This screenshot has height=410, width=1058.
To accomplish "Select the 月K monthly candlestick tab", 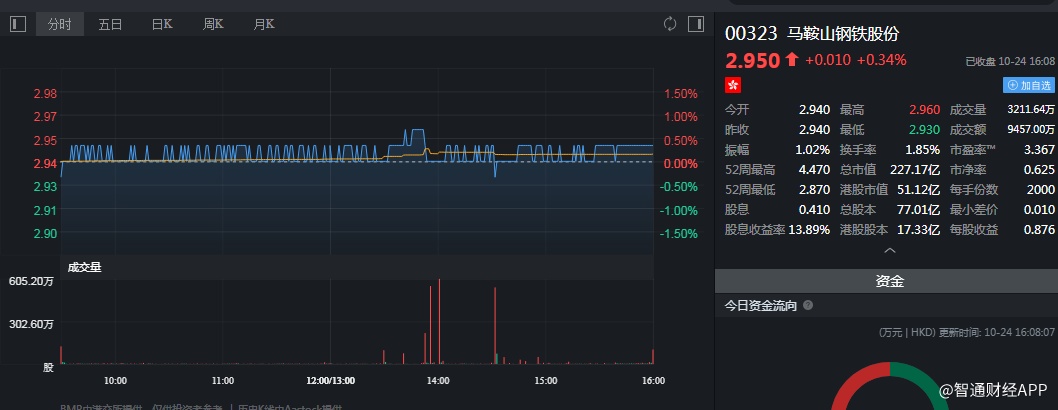I will (264, 24).
